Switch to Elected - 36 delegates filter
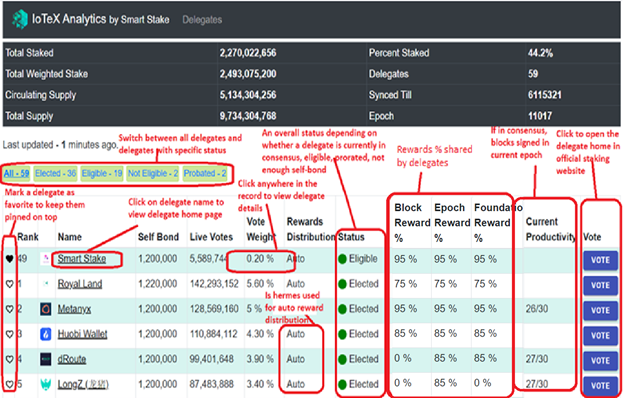The width and height of the screenshot is (624, 398). coord(55,174)
